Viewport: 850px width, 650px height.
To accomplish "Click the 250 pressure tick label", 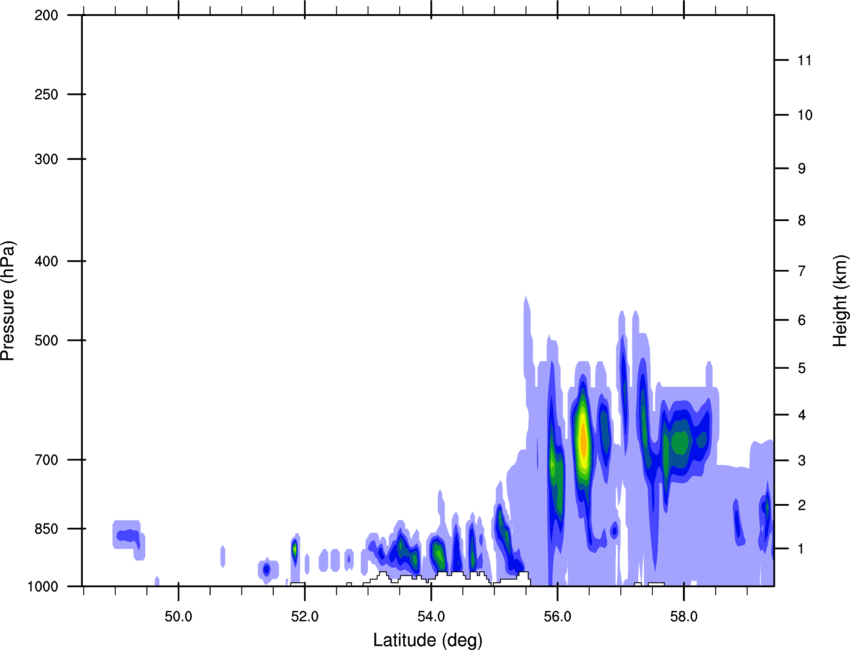I will coord(46,94).
